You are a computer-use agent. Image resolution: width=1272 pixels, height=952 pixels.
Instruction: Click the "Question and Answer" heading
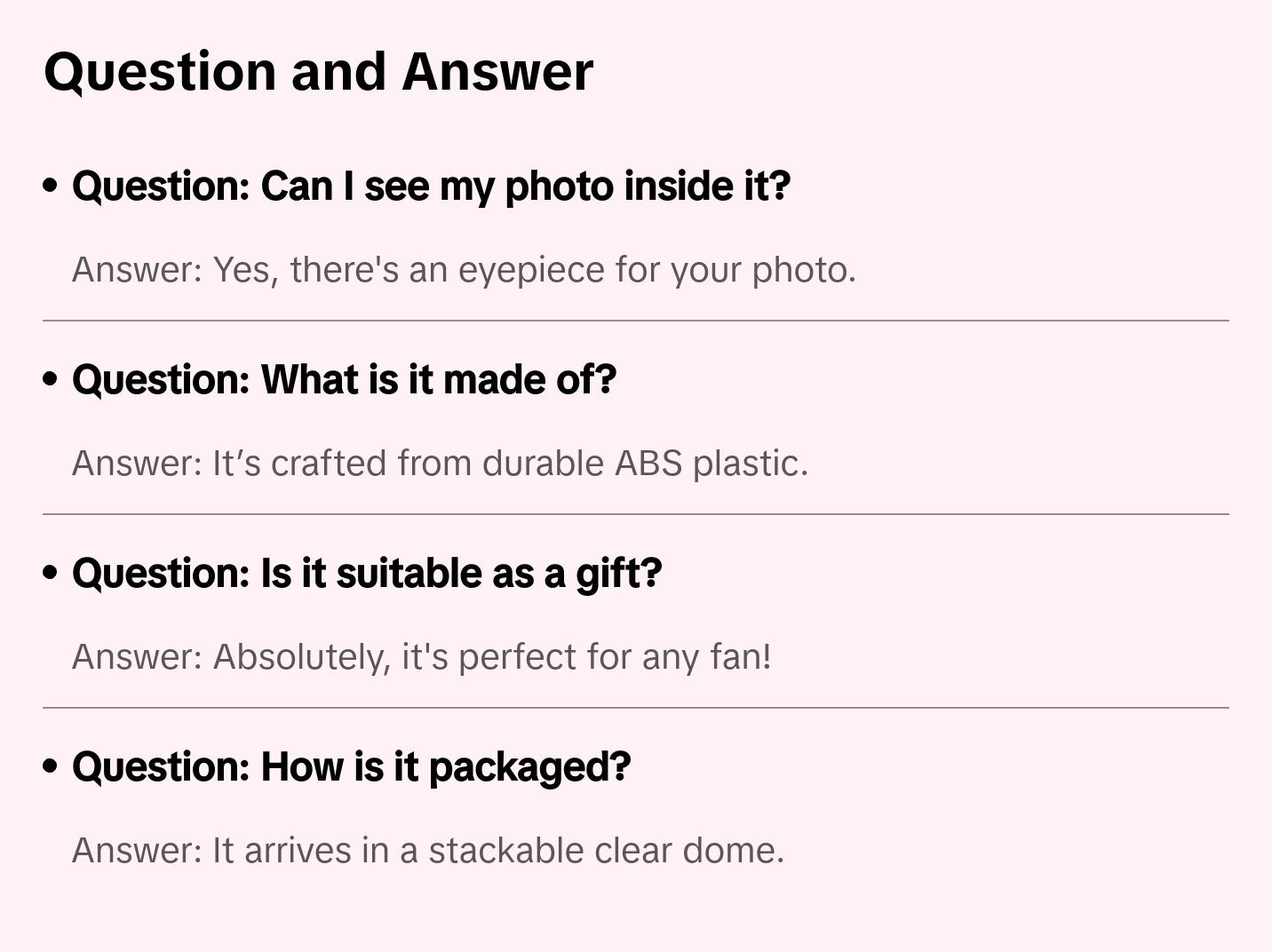(318, 71)
